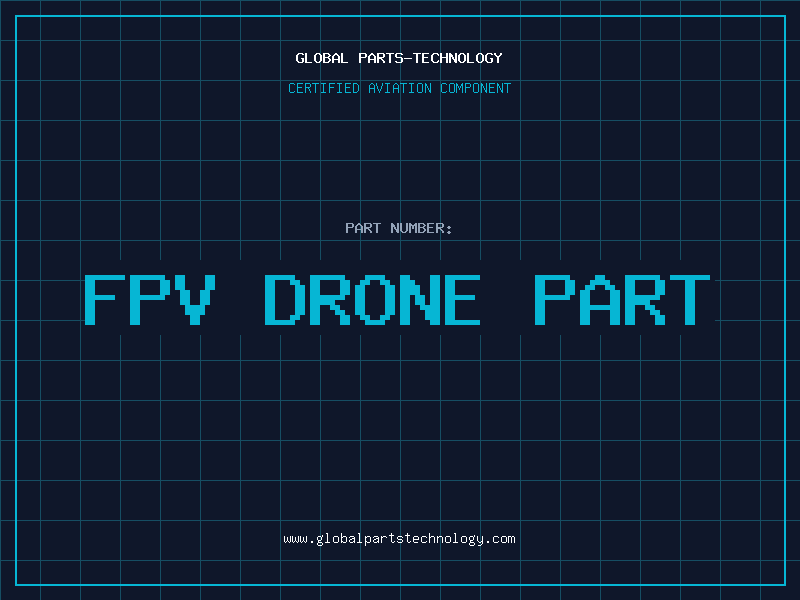This screenshot has width=800, height=600.
Task: Click the 'GLOBAL PARTS-TECHNOLOGY' heading text
Action: [x=399, y=59]
